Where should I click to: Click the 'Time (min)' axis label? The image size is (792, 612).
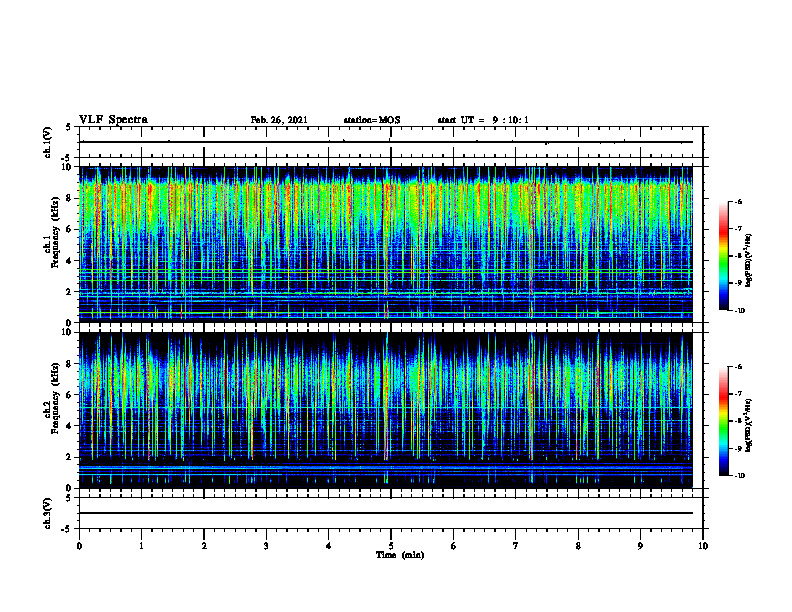(x=400, y=555)
